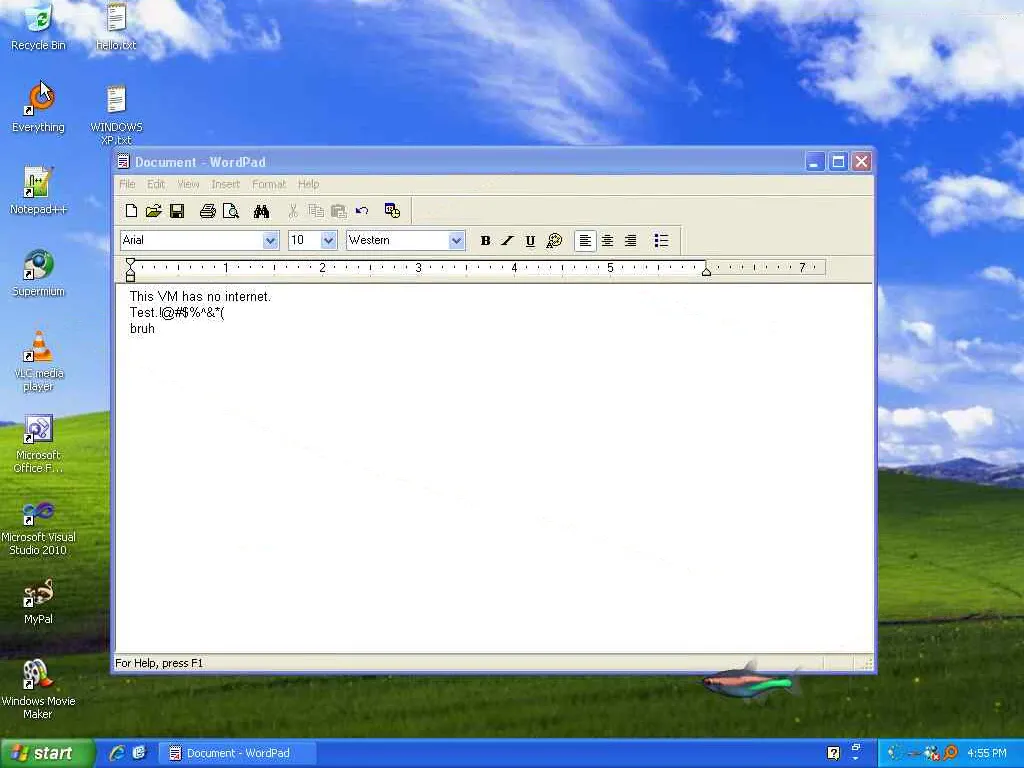Click the help question mark tray icon
The height and width of the screenshot is (768, 1024).
click(x=833, y=753)
